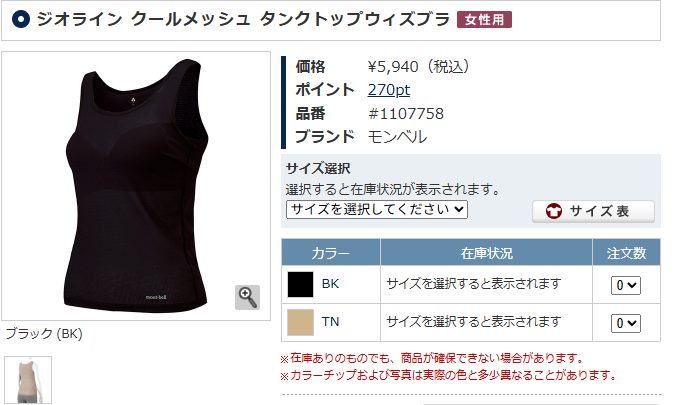Open the BK order quantity dropdown

pos(626,285)
